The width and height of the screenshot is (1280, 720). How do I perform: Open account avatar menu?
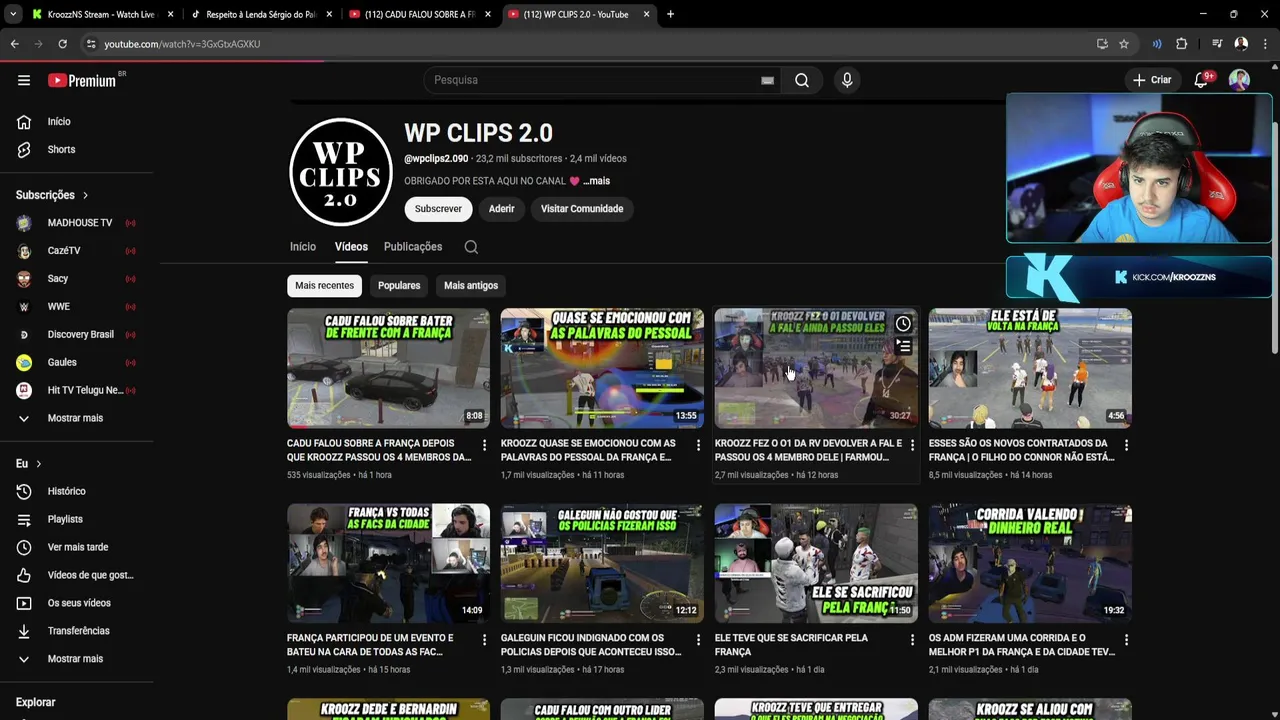pos(1239,80)
